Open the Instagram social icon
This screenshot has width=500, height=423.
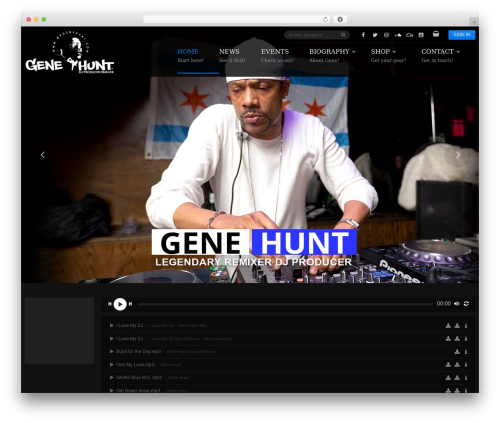tap(386, 35)
